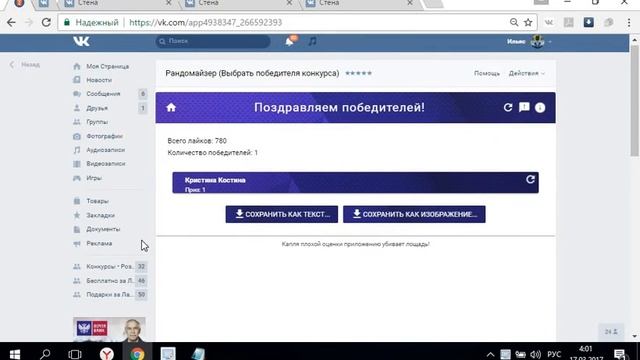Image resolution: width=640 pixels, height=360 pixels.
Task: Close the first Стена tab
Action: point(169,3)
